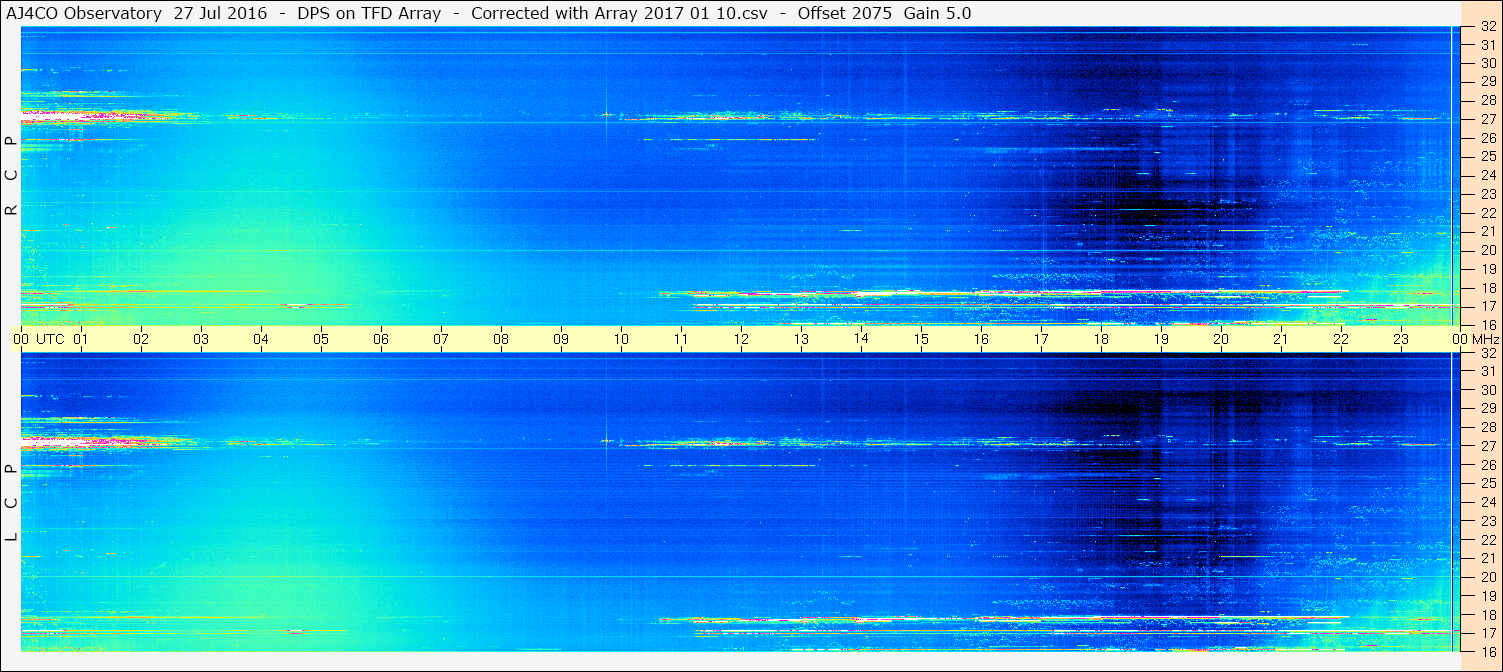Click 32 MHz label of LCP panel
This screenshot has width=1503, height=672.
click(x=1487, y=353)
